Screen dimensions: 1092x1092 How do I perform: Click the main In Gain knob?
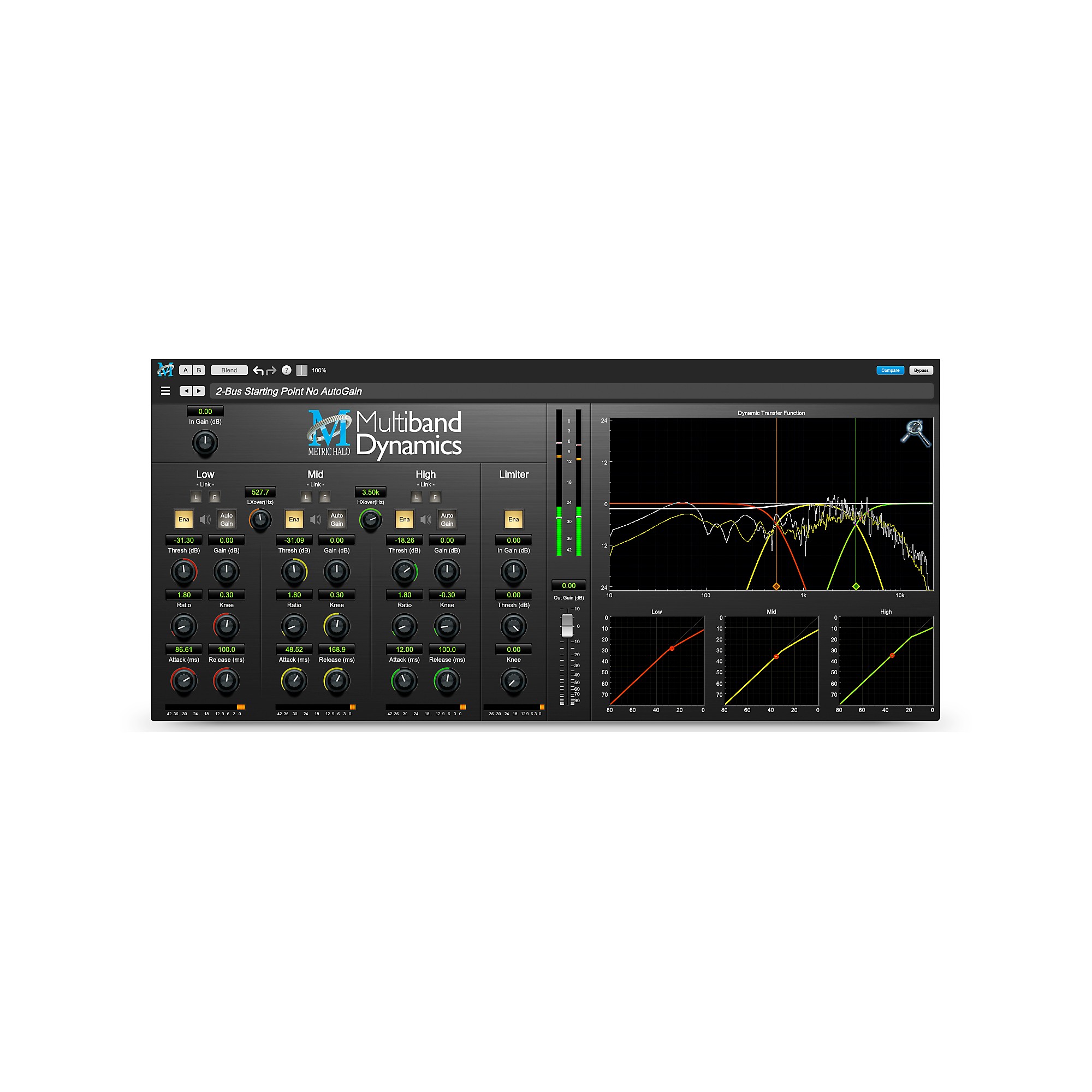205,443
